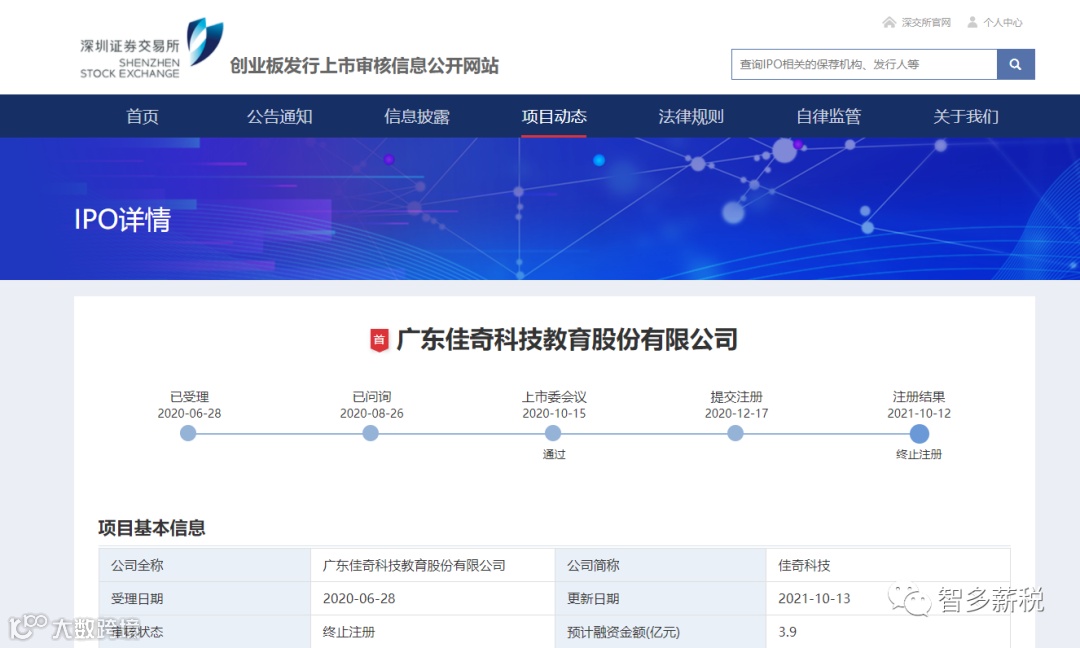
Task: Click the 项目基本信息 section heading
Action: (152, 528)
